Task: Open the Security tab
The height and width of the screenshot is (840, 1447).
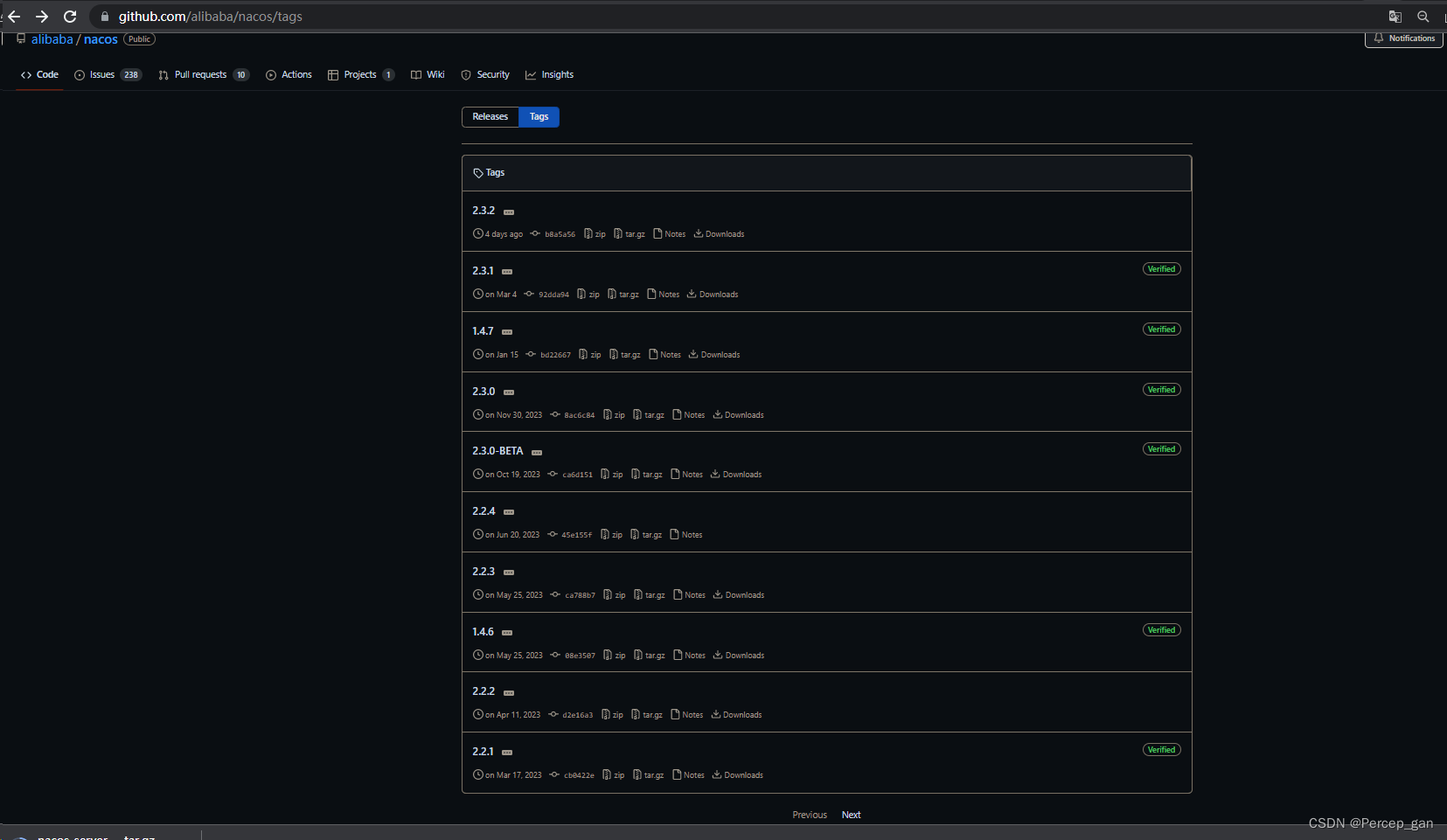Action: tap(485, 75)
